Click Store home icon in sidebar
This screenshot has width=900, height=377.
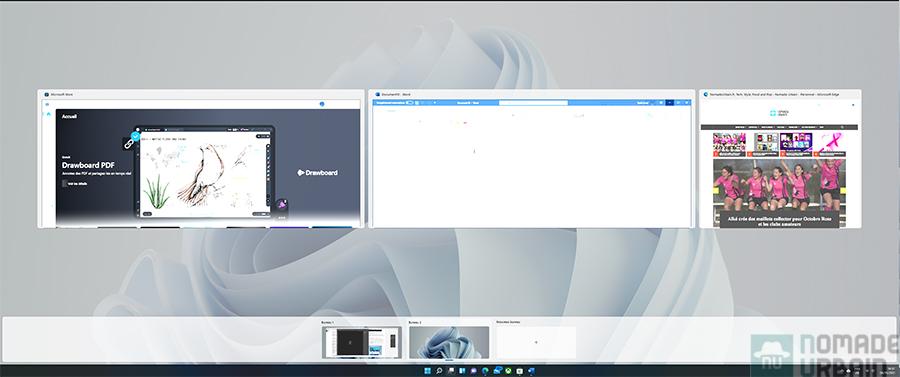(x=49, y=114)
